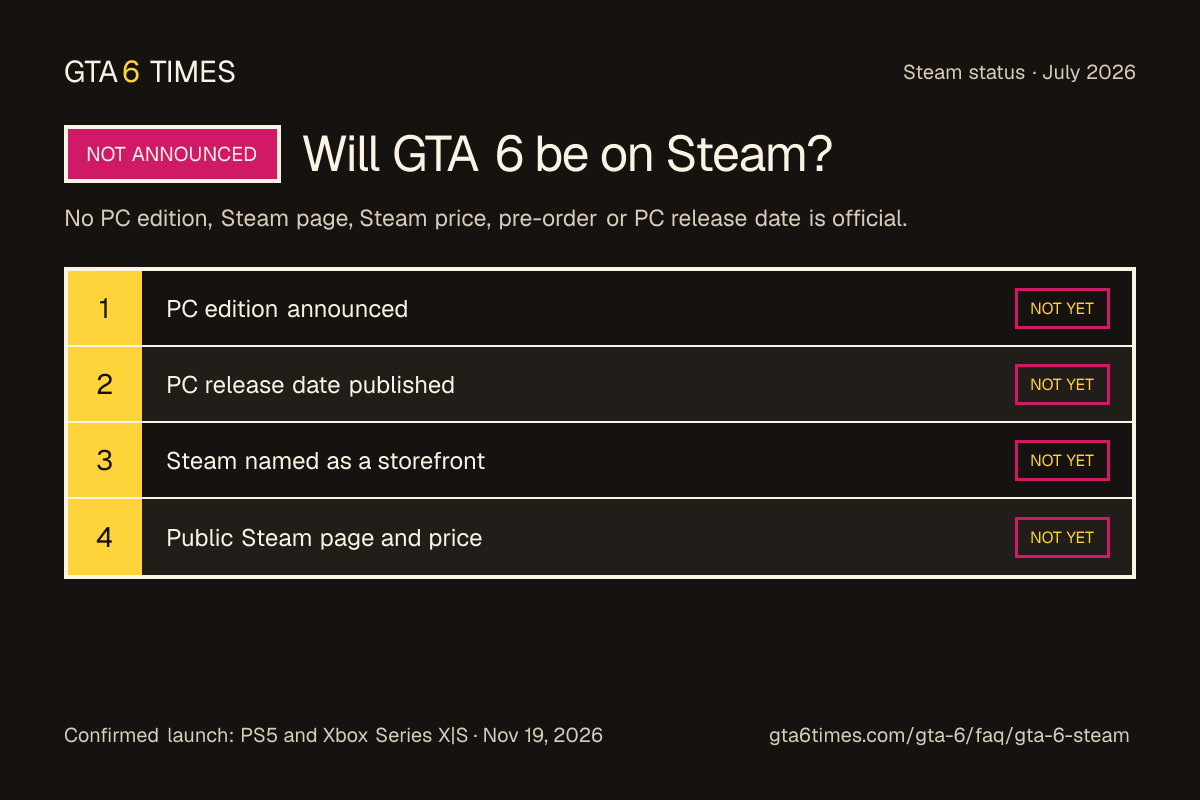Open the gta6times.com/gta-6/faq/gta-6-steam link
The width and height of the screenshot is (1200, 800).
(949, 735)
